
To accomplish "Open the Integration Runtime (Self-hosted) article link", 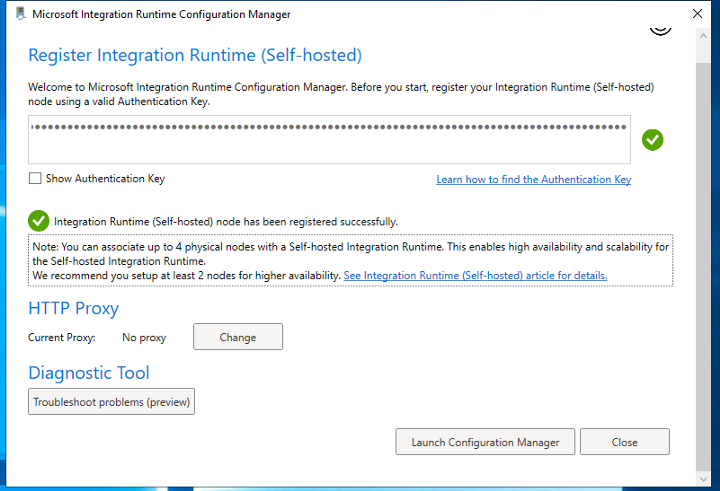I will click(x=475, y=275).
